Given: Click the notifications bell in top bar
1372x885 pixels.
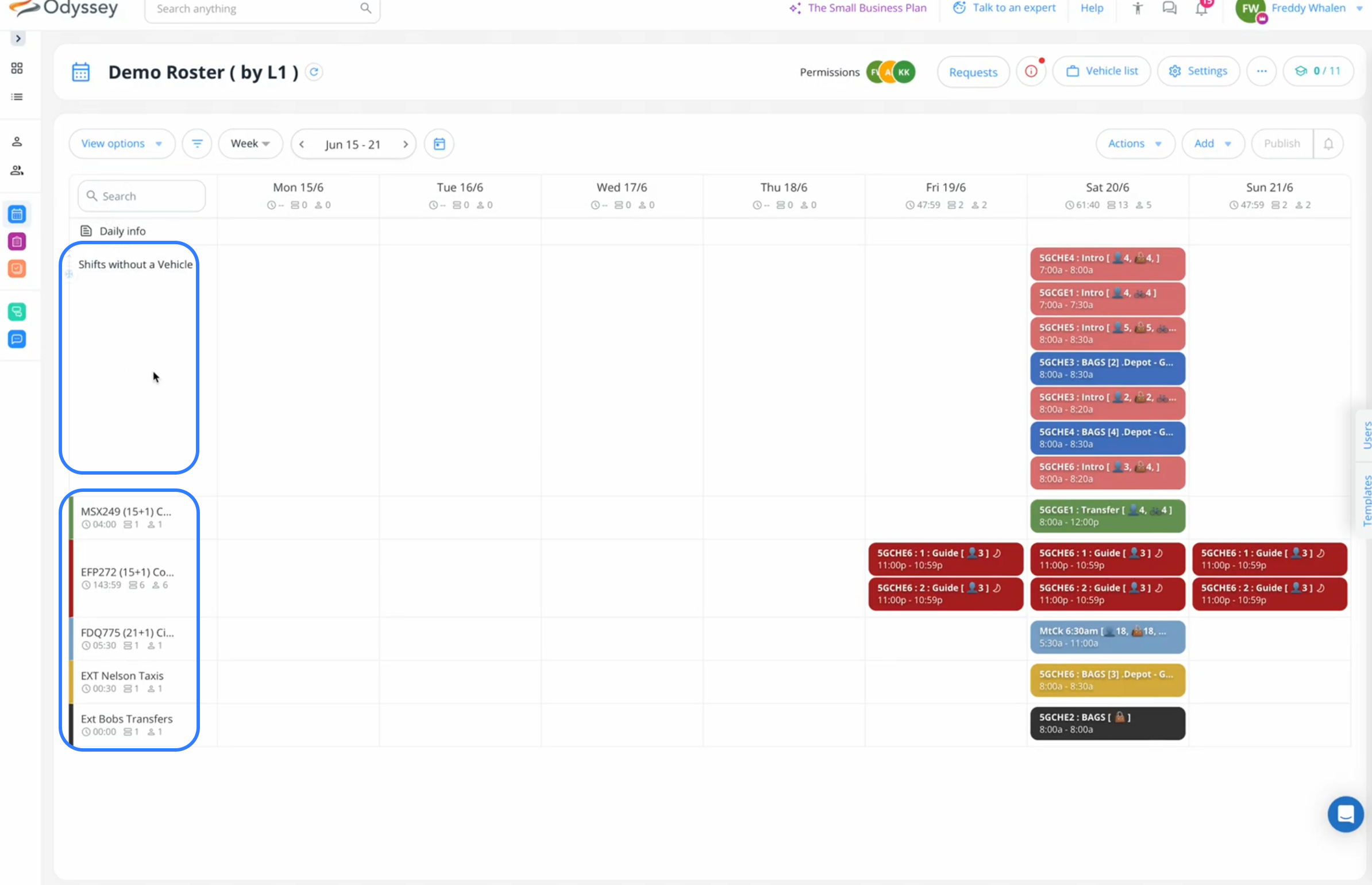Looking at the screenshot, I should pyautogui.click(x=1201, y=9).
